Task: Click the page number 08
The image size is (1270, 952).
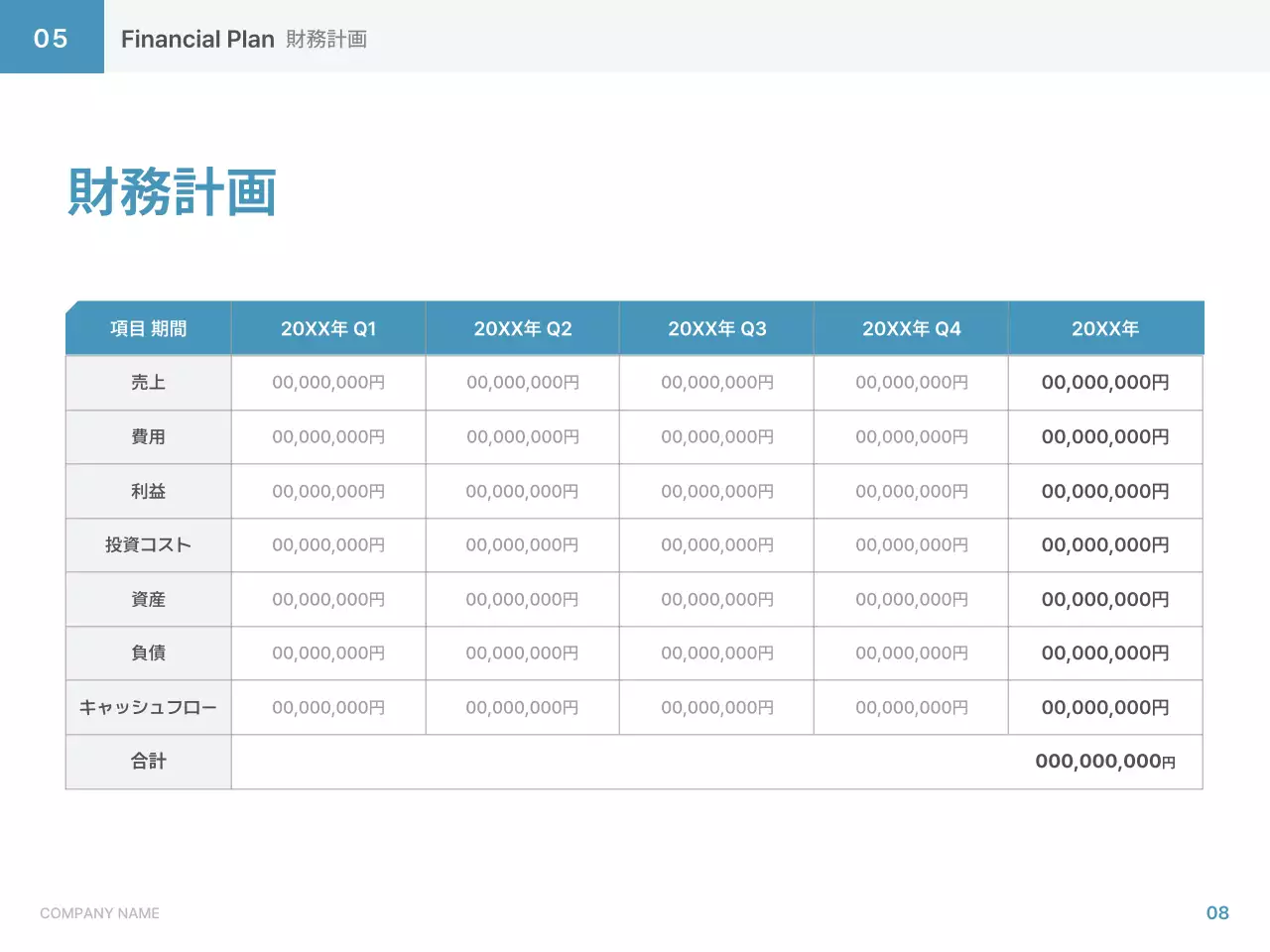Action: click(1217, 913)
